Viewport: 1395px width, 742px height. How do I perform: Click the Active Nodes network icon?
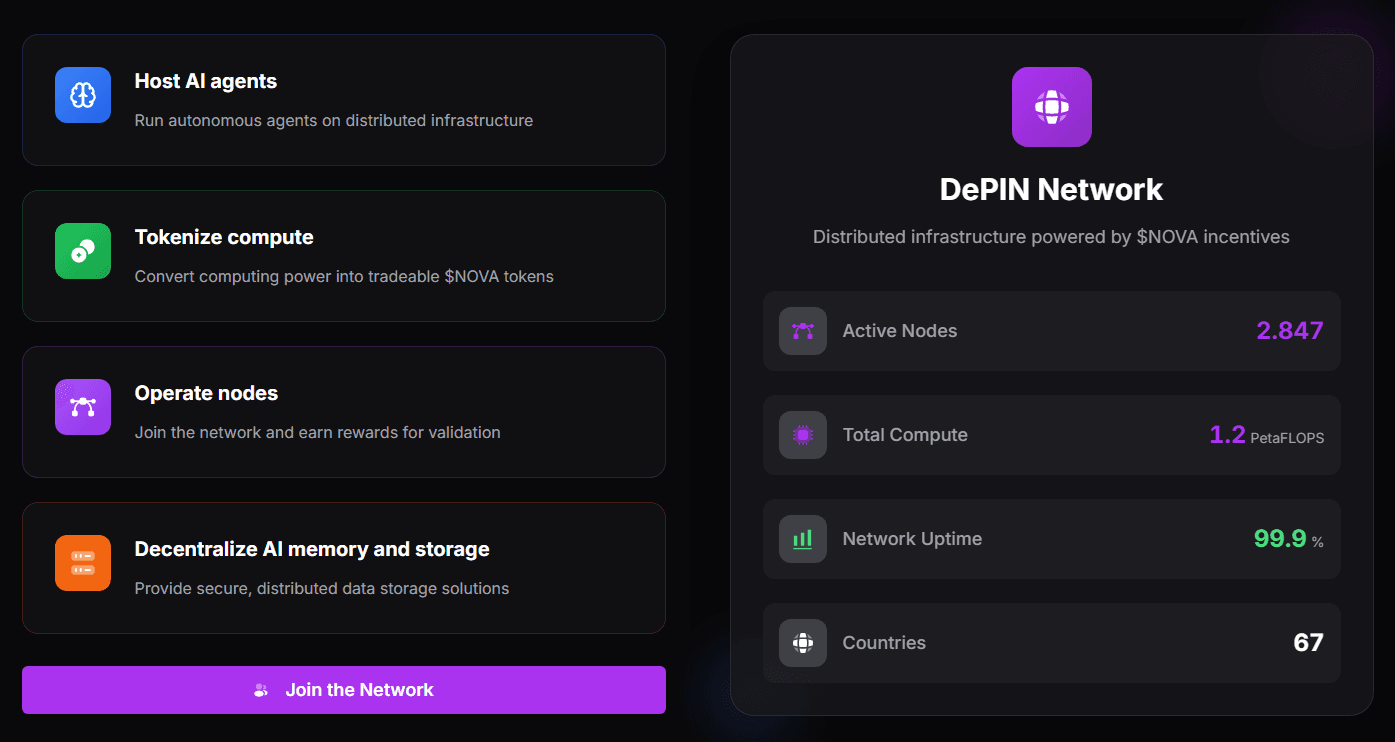click(x=803, y=331)
